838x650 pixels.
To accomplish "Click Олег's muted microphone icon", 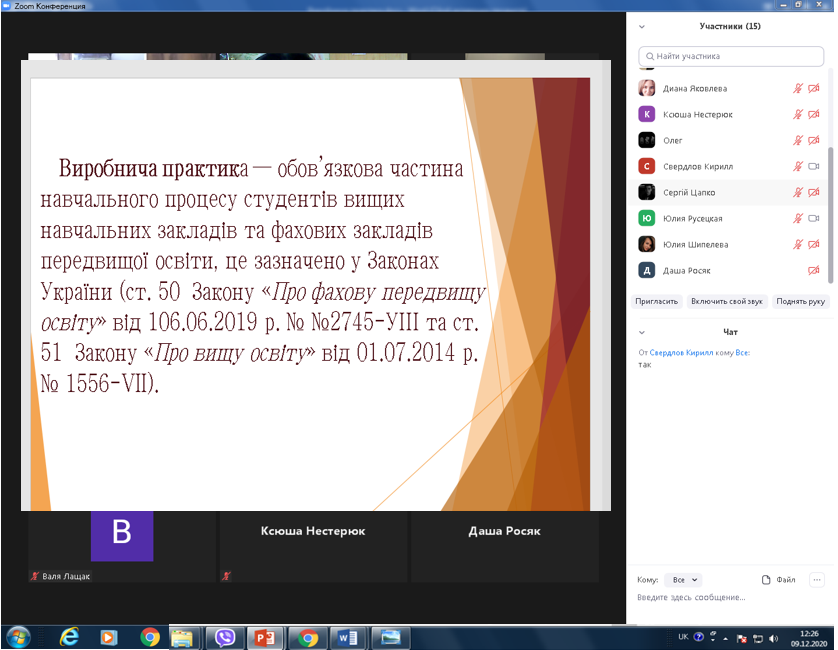I will [798, 140].
